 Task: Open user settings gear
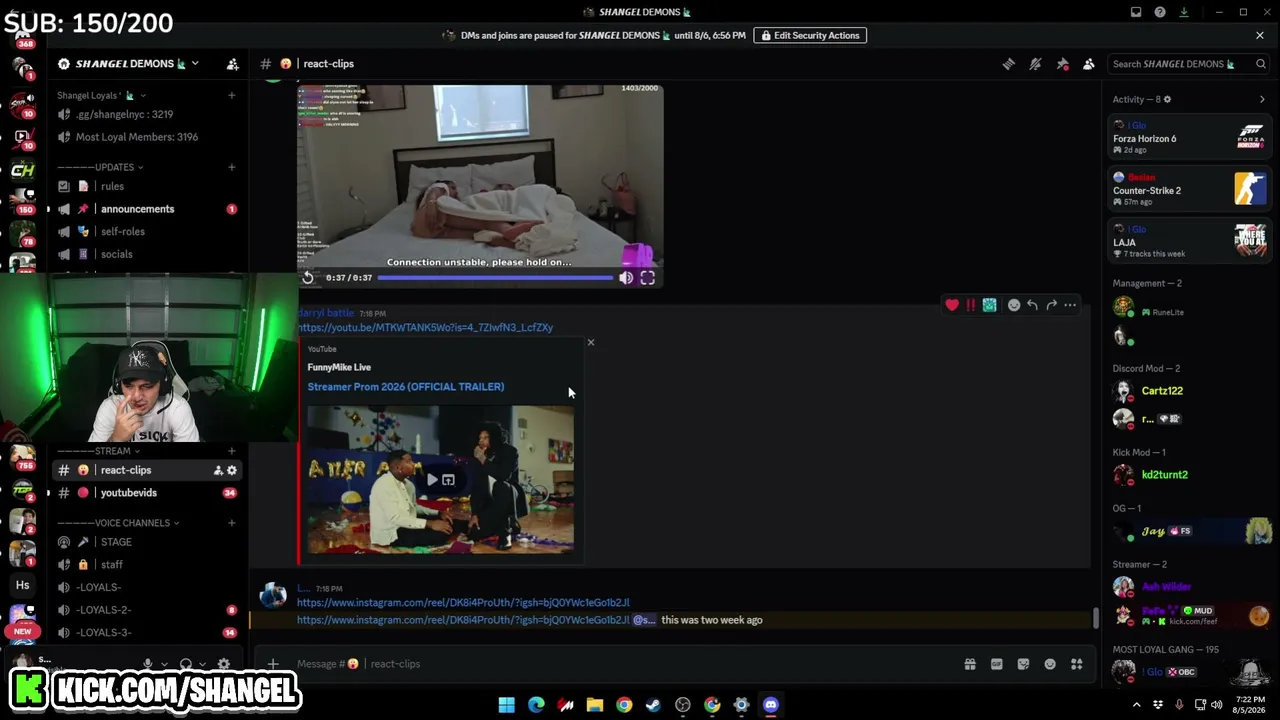[224, 664]
